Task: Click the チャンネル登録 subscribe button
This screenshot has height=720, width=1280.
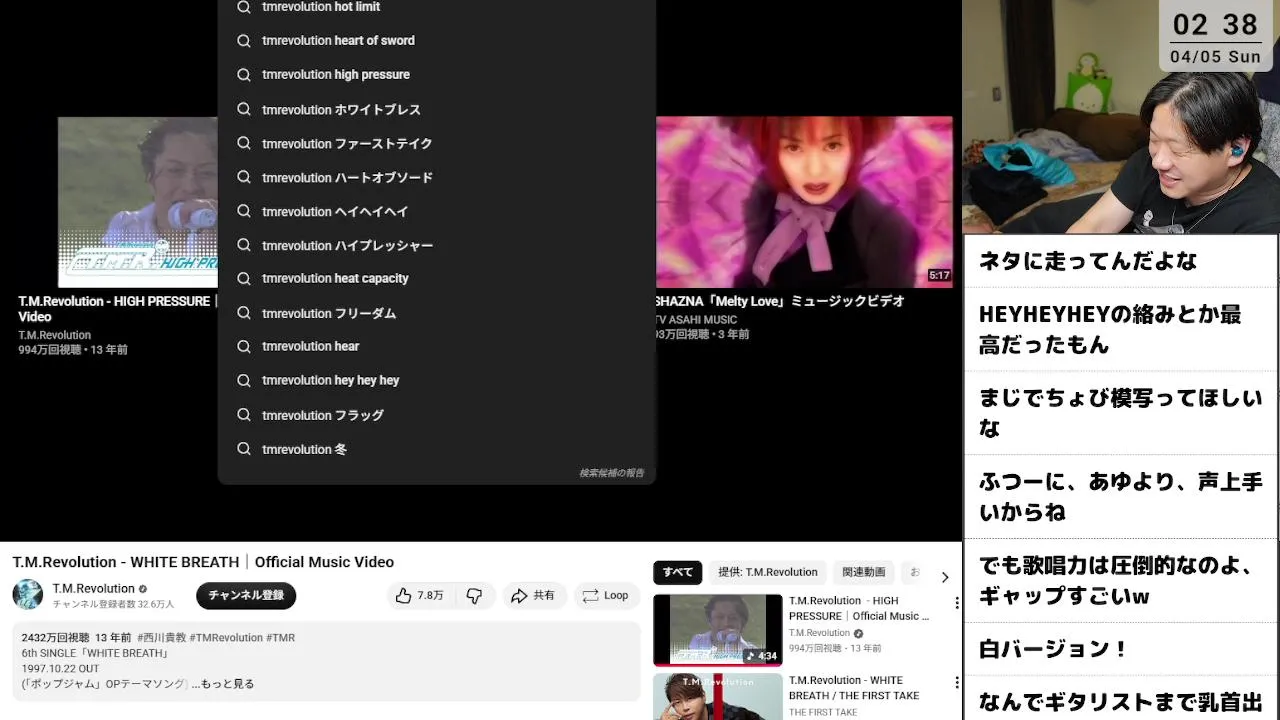Action: [x=246, y=595]
